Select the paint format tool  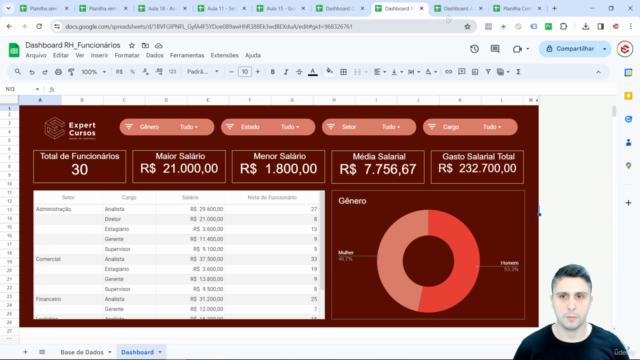(x=71, y=72)
